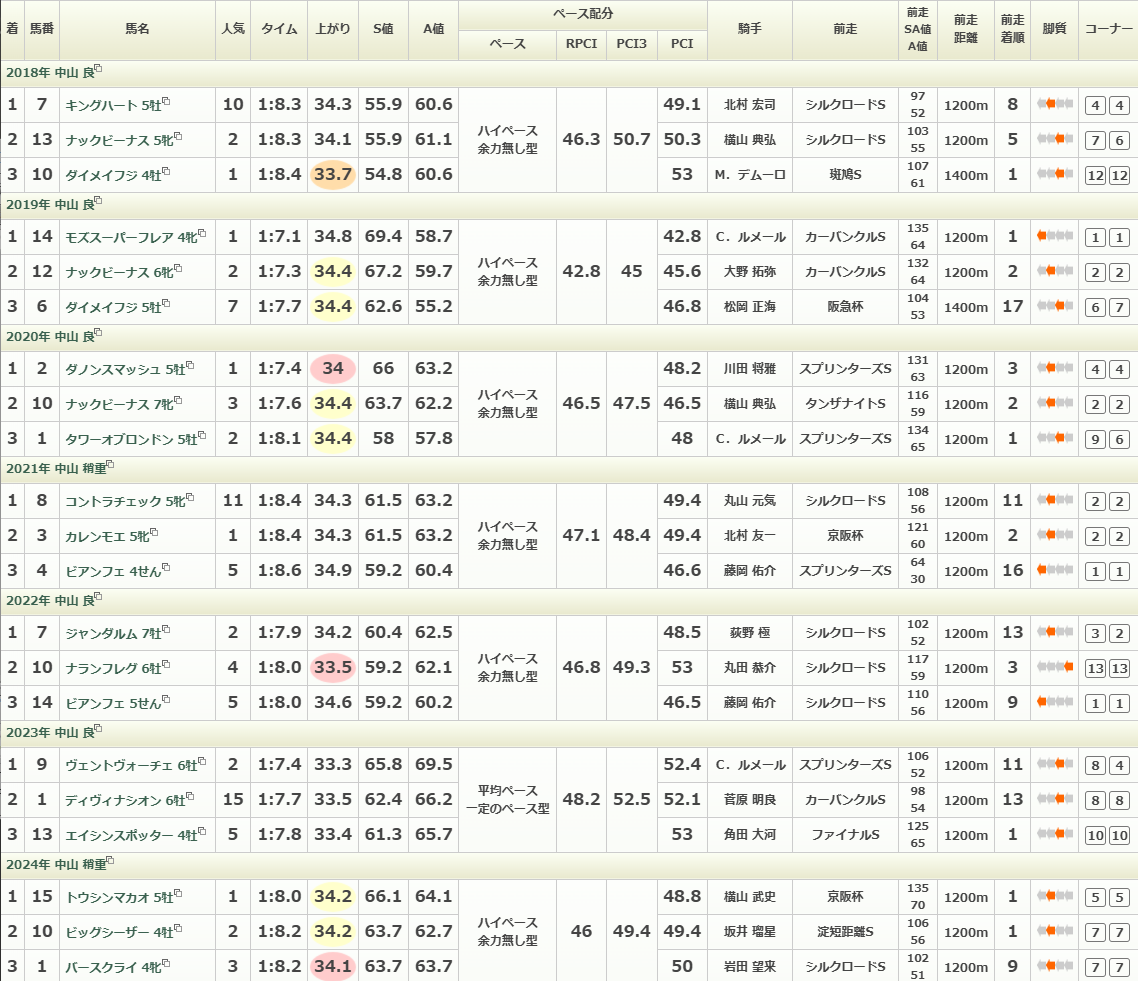Click the popup icon beside キングハート 5牡
Image resolution: width=1138 pixels, height=981 pixels.
[x=166, y=101]
